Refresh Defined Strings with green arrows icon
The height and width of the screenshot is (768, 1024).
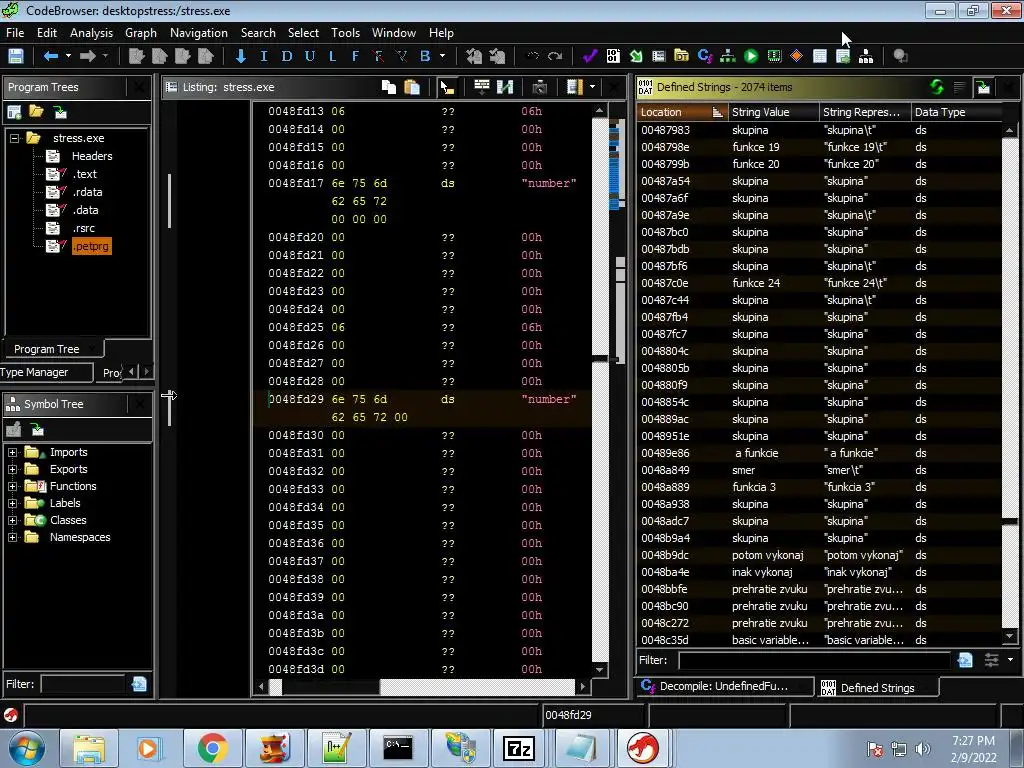point(937,87)
